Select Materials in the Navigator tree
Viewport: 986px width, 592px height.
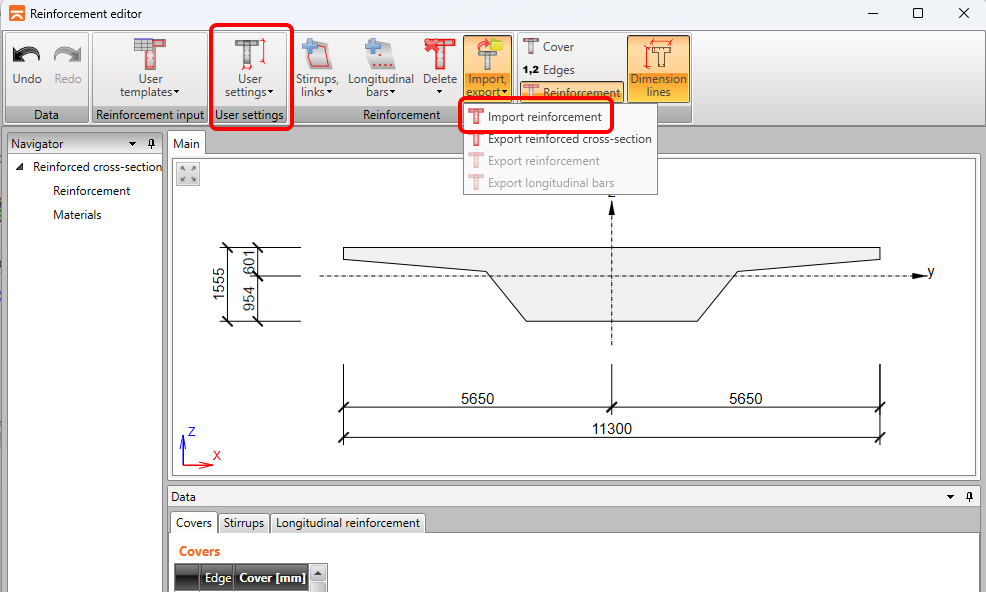(x=77, y=215)
